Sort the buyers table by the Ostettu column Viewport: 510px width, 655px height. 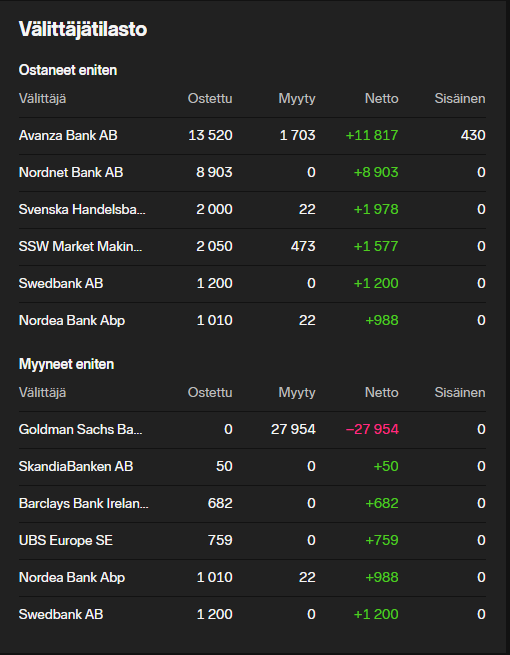[210, 99]
